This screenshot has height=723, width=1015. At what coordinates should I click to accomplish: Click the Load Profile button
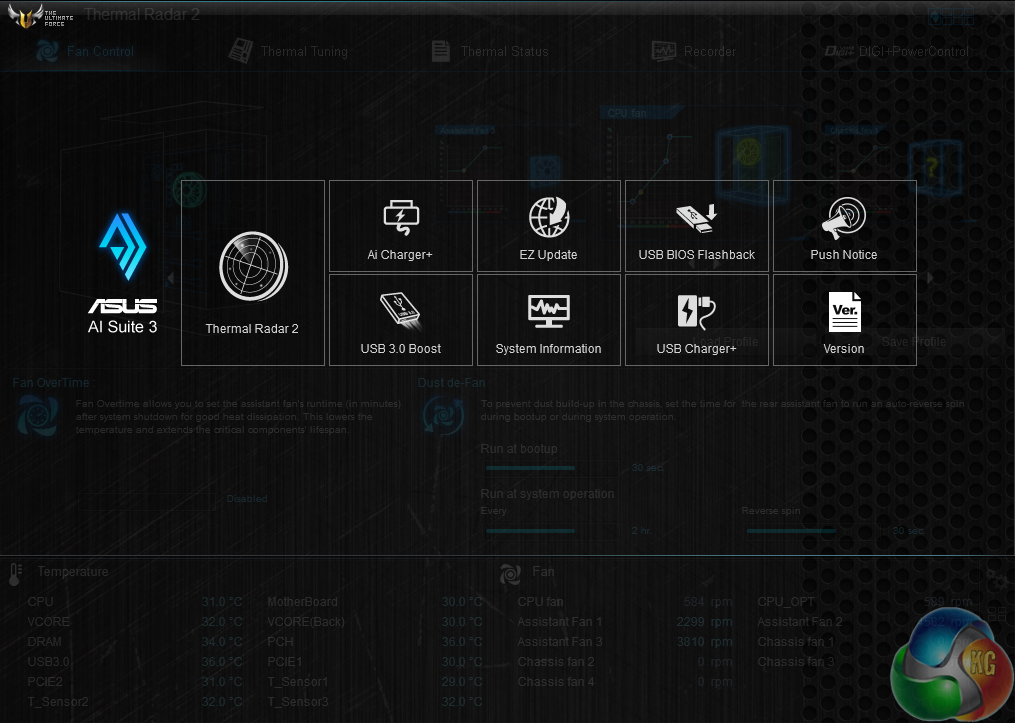coord(725,341)
